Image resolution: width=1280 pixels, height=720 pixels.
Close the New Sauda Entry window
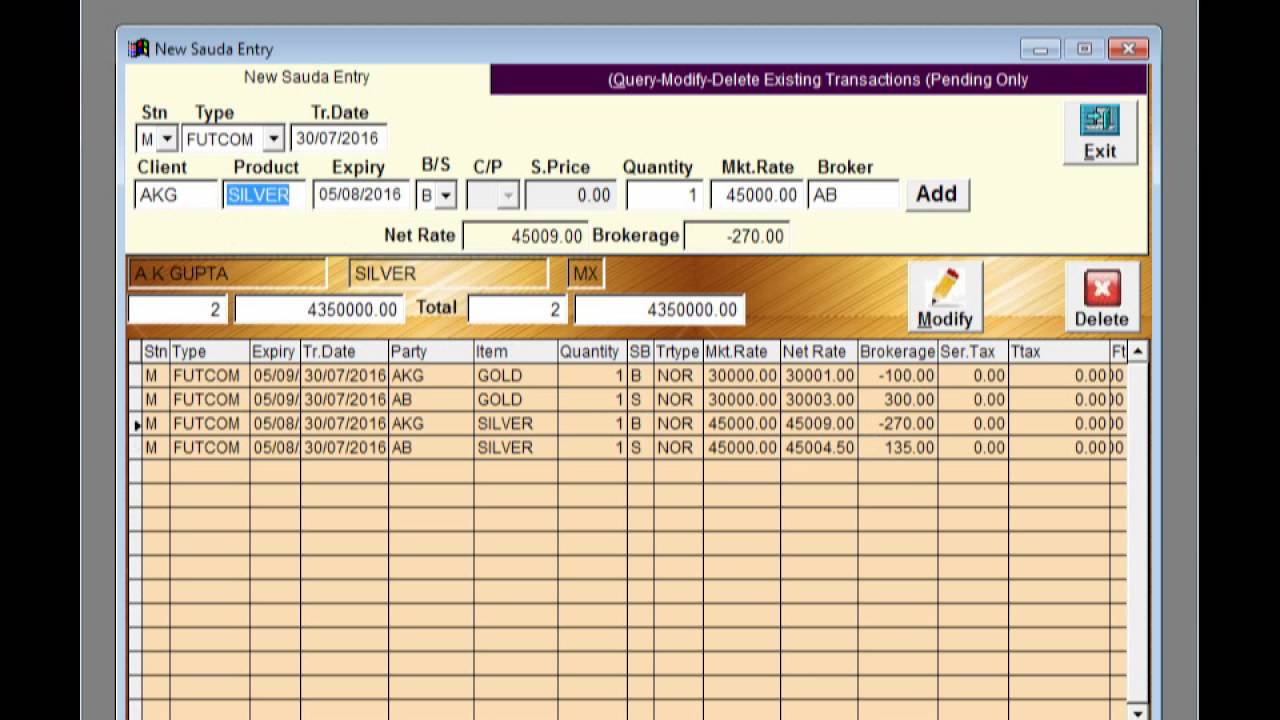pos(1128,49)
